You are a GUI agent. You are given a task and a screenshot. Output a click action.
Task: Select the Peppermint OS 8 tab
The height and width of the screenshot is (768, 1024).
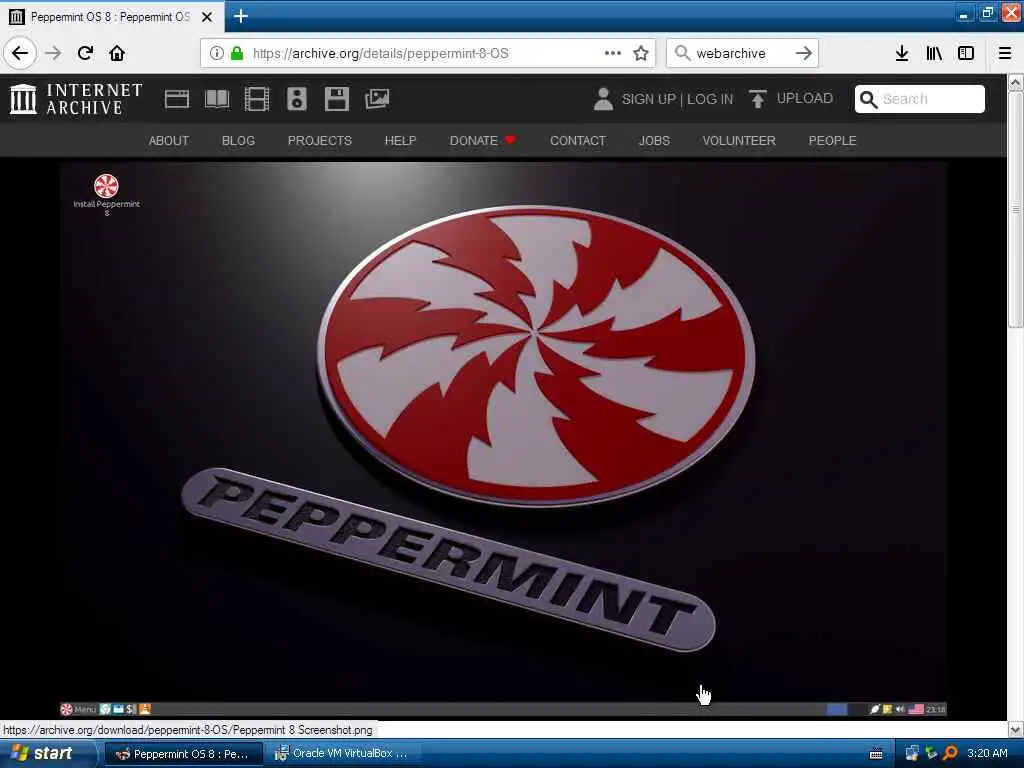coord(111,17)
